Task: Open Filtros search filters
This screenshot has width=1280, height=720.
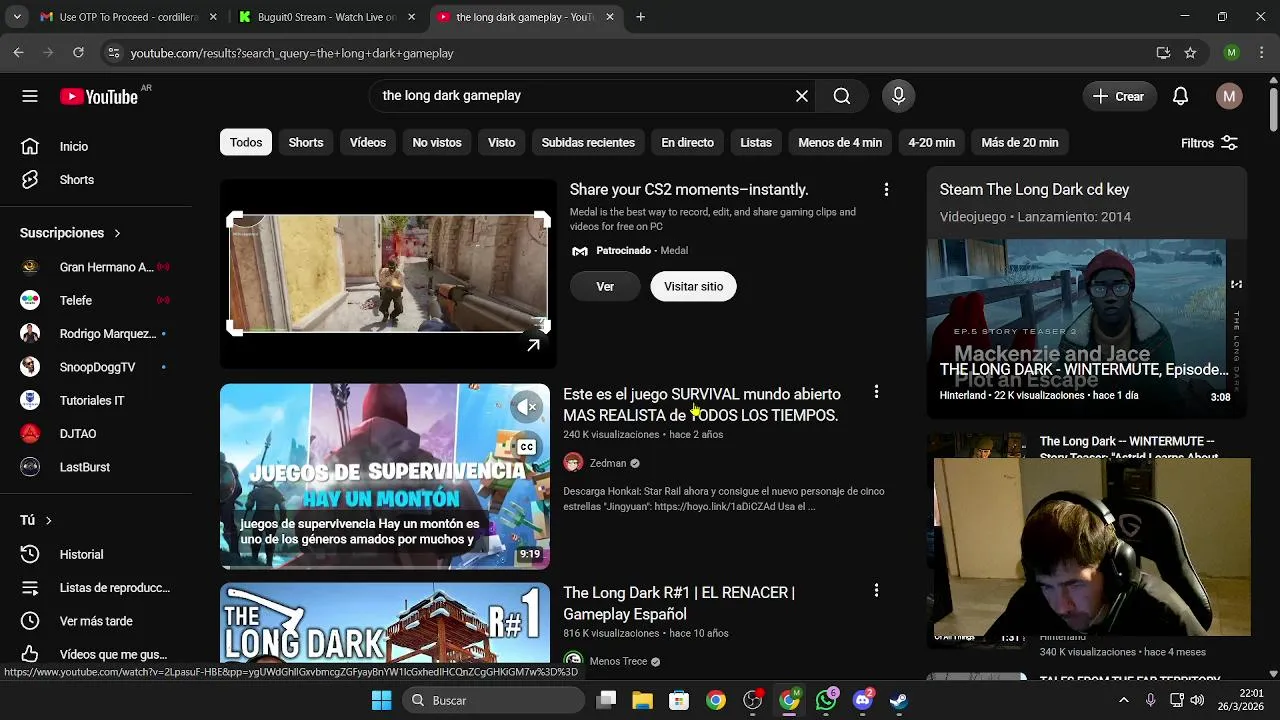Action: pyautogui.click(x=1209, y=143)
